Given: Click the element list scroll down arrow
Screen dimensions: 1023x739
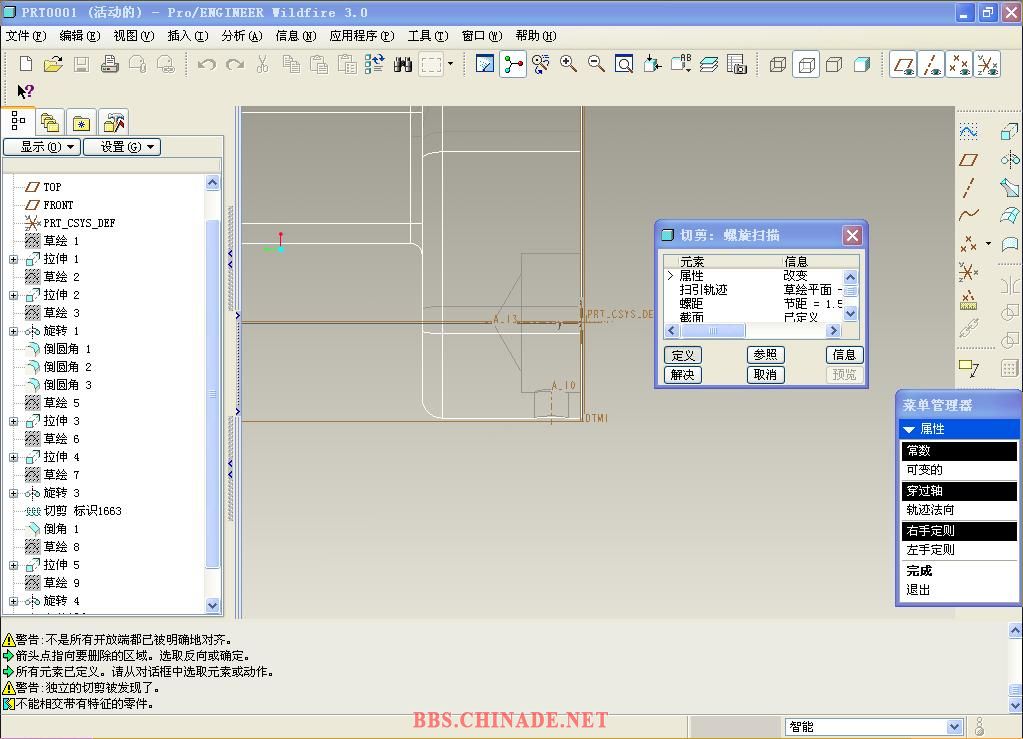Looking at the screenshot, I should point(850,314).
